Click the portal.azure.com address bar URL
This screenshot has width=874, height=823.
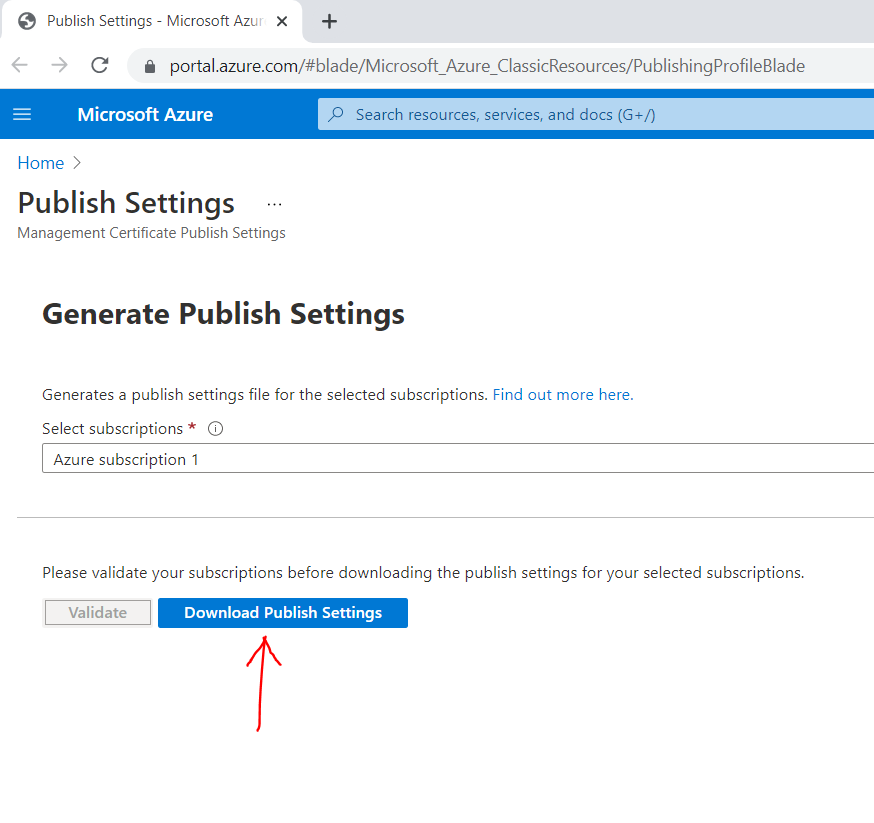tap(487, 66)
